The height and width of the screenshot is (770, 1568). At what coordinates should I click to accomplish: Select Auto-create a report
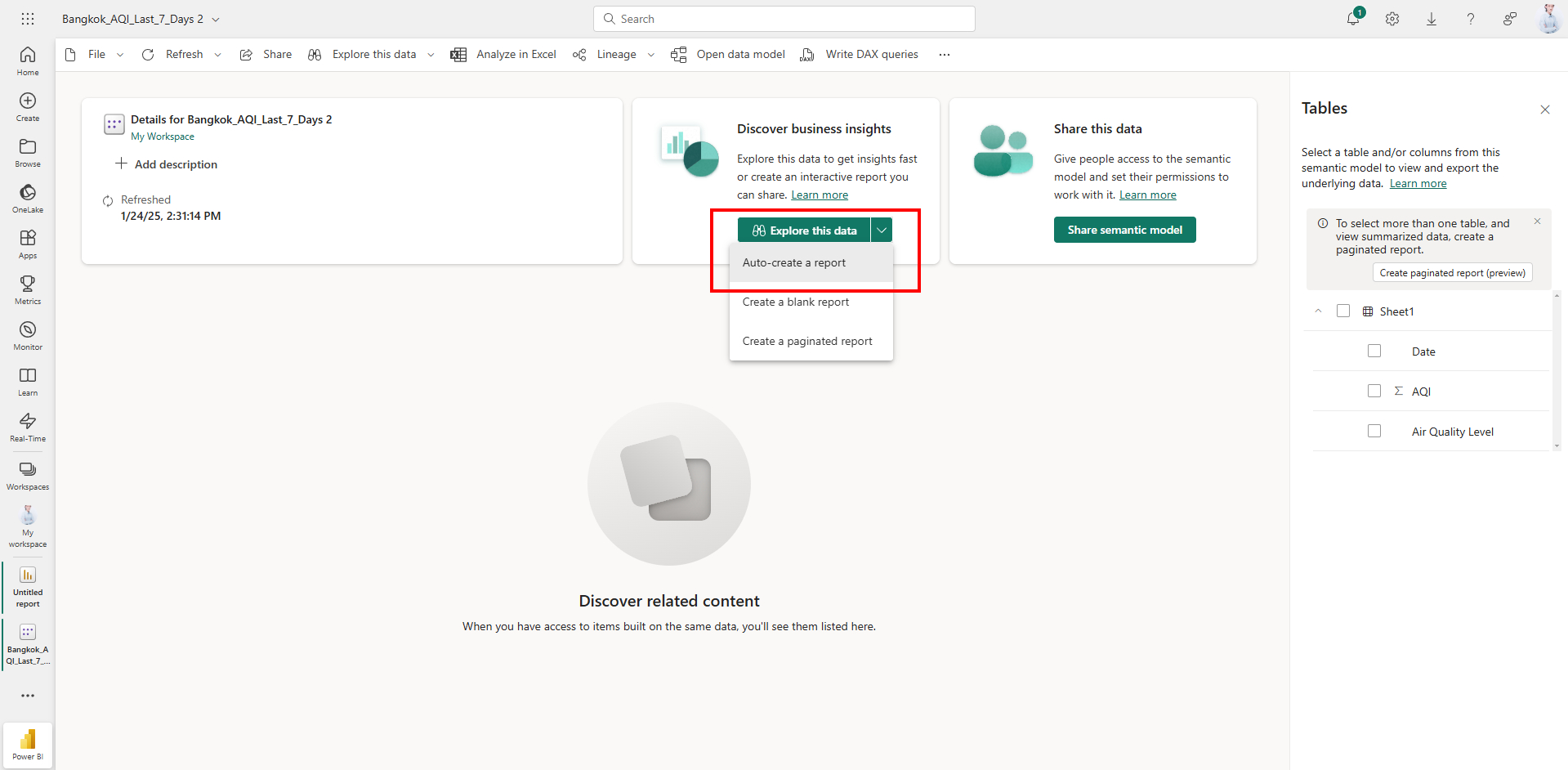[x=811, y=262]
